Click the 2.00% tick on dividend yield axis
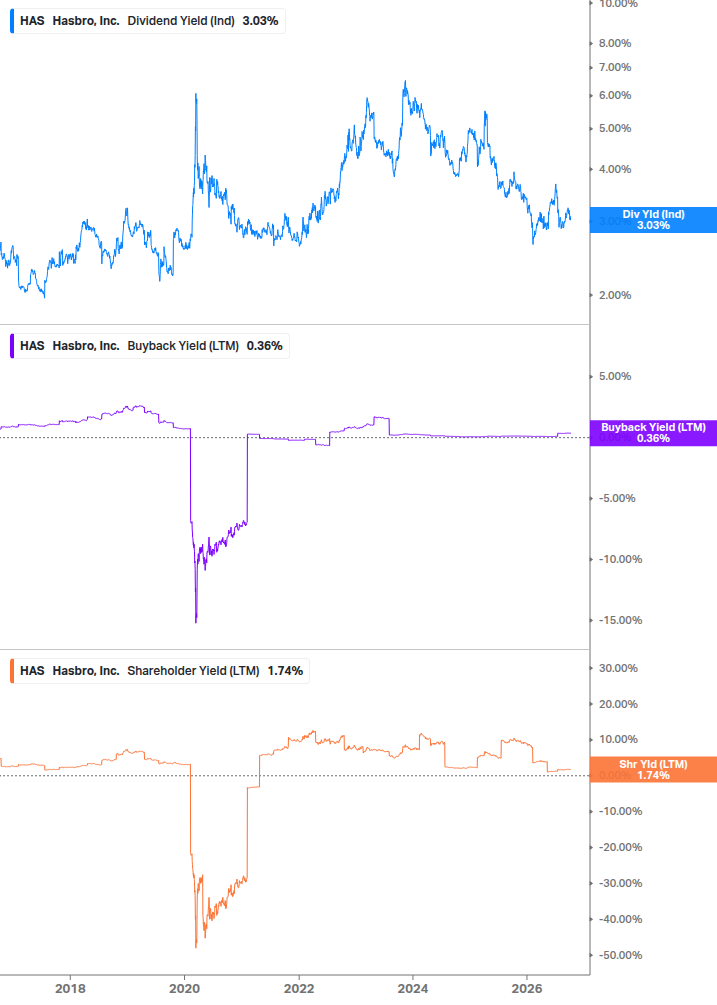 [x=615, y=295]
